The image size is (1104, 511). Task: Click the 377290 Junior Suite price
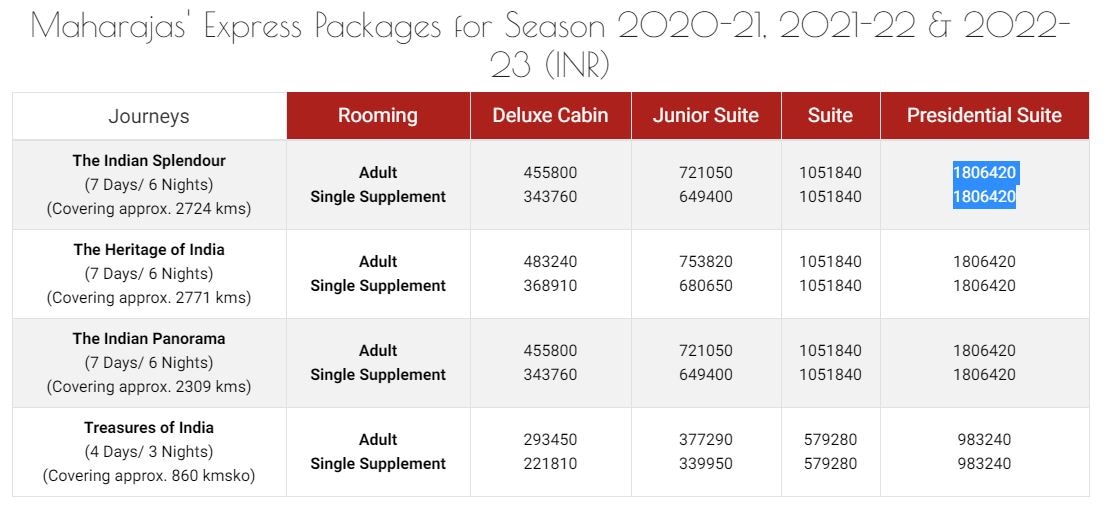tap(705, 439)
